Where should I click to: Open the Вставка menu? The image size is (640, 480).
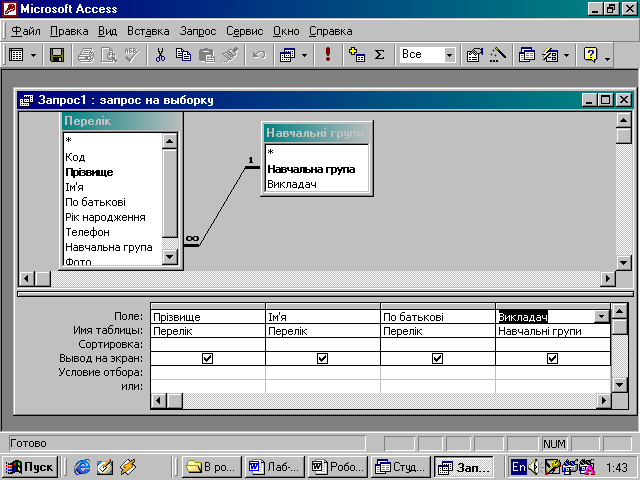[148, 31]
